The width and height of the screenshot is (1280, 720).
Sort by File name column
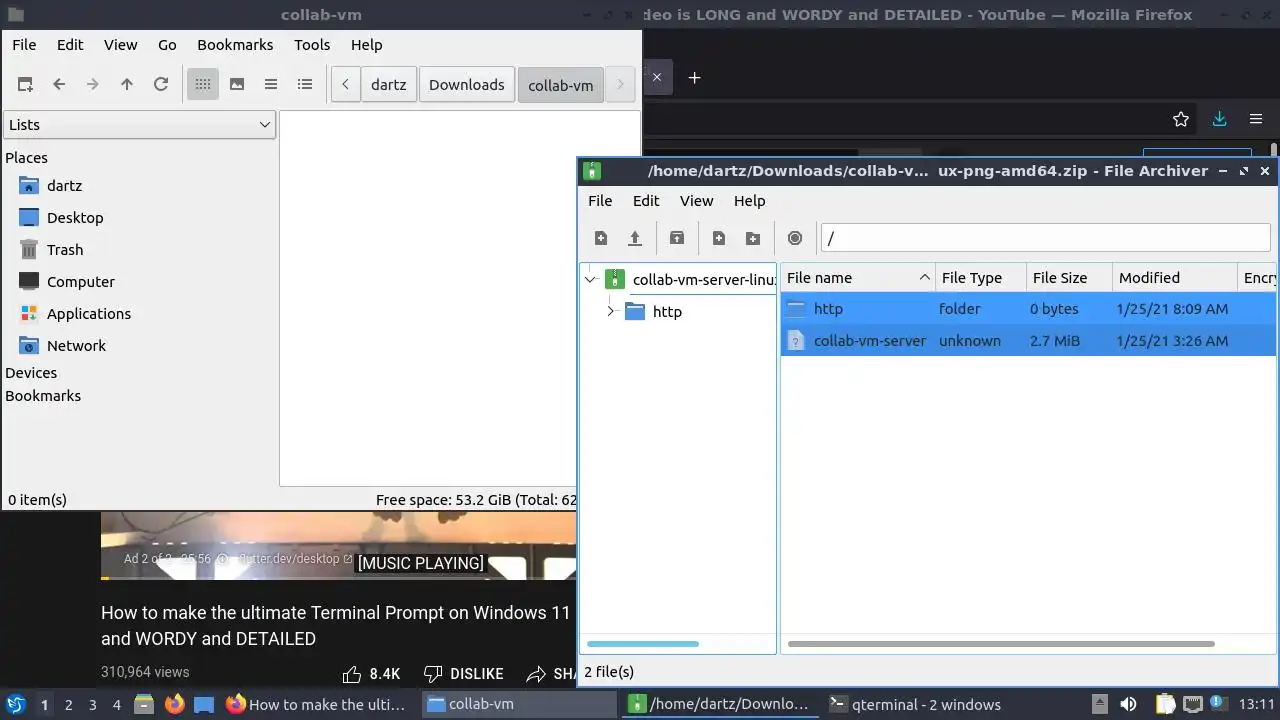858,278
